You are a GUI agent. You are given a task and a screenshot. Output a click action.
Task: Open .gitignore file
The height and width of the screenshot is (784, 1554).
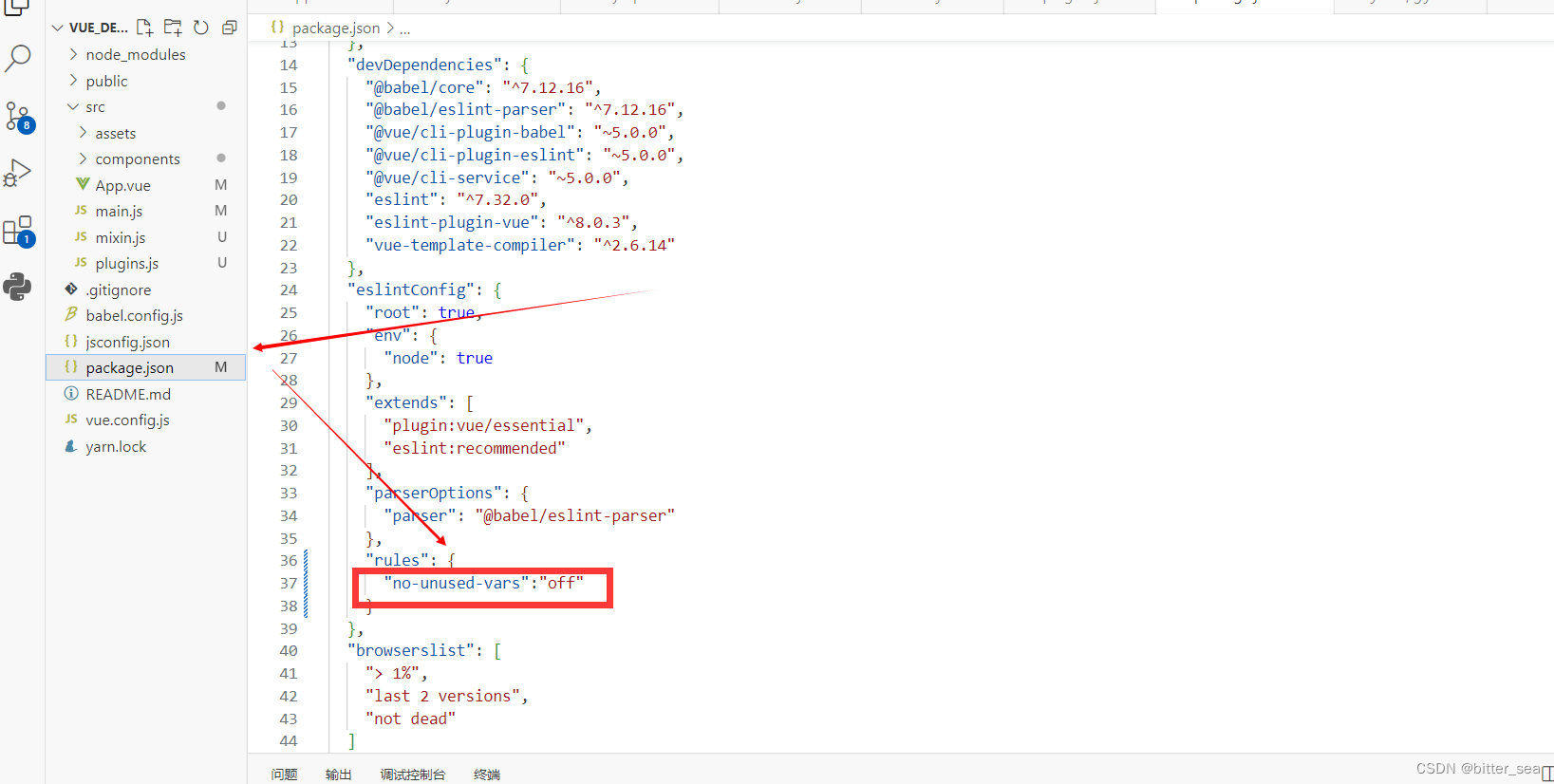point(118,289)
